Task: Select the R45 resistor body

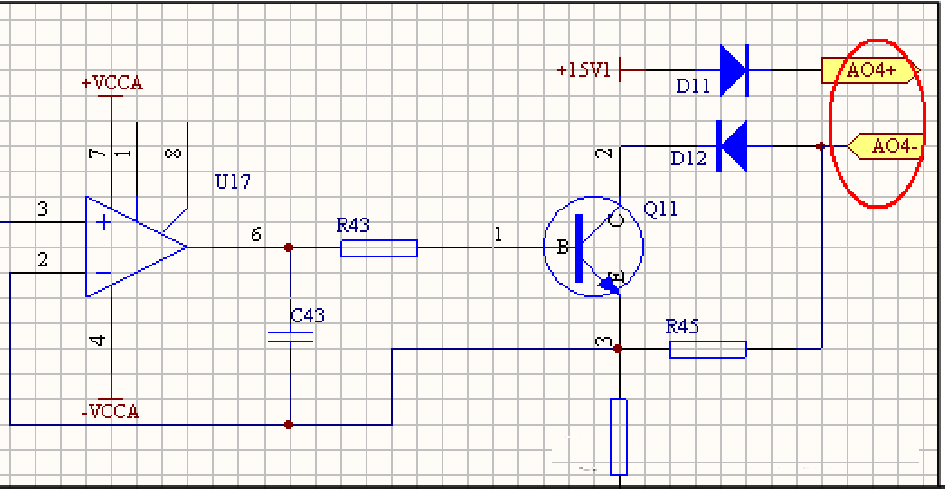Action: click(707, 349)
